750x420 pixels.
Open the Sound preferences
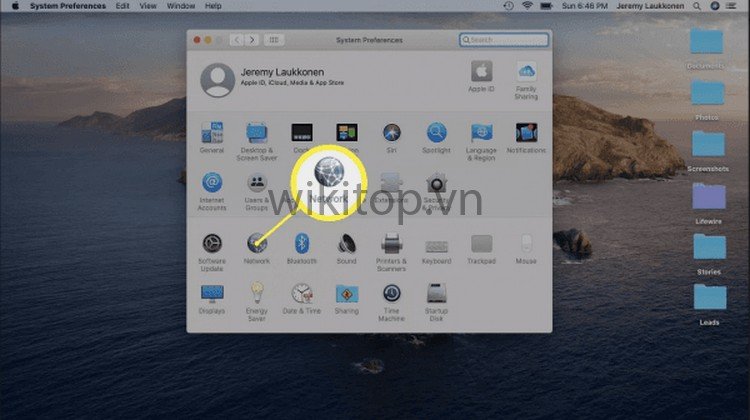346,243
